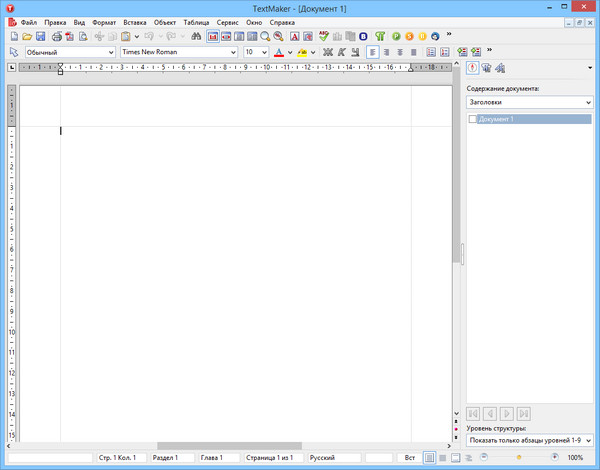Open the Таблица menu
The height and width of the screenshot is (470, 600).
[x=196, y=21]
